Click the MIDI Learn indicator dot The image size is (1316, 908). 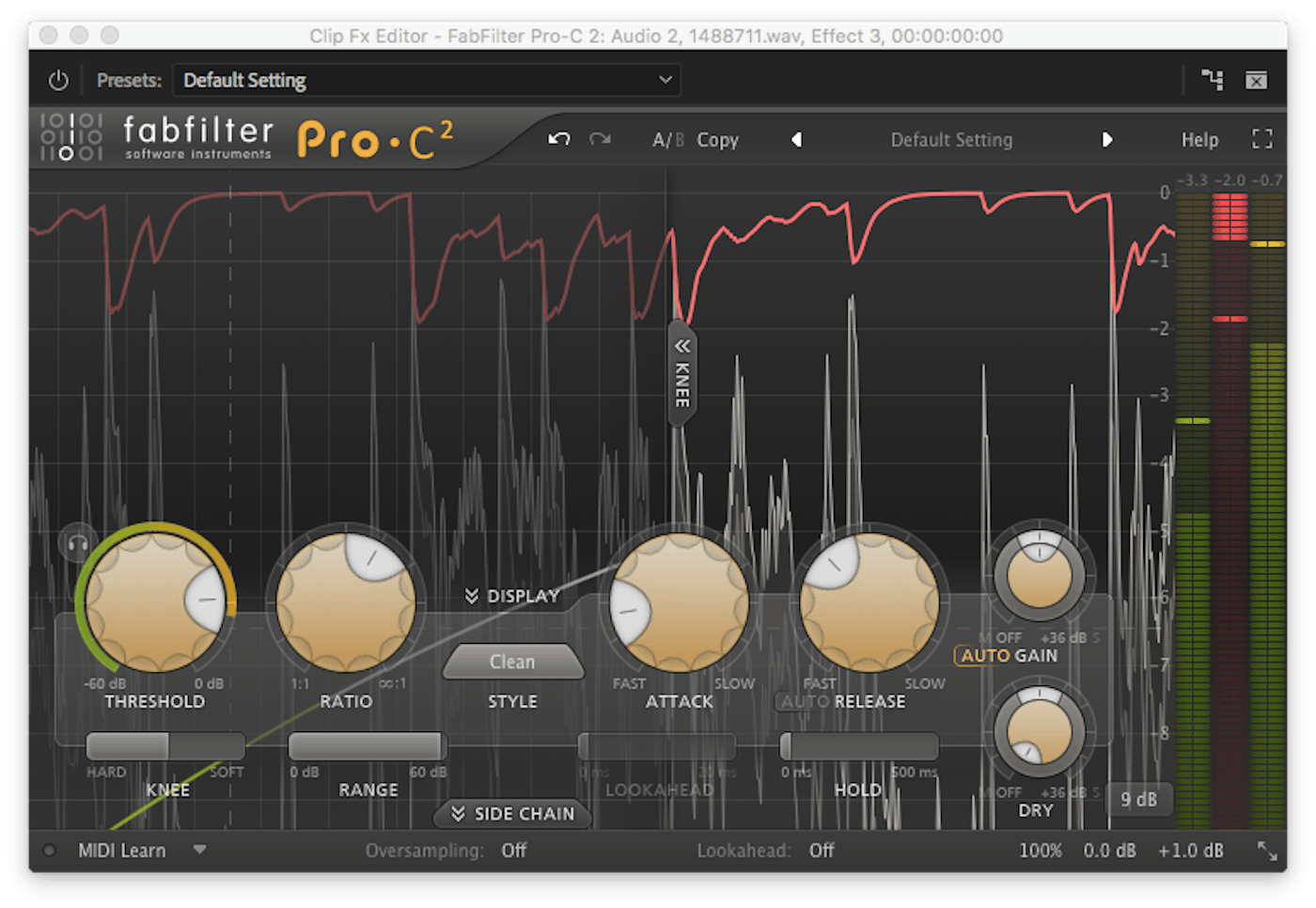pyautogui.click(x=49, y=851)
